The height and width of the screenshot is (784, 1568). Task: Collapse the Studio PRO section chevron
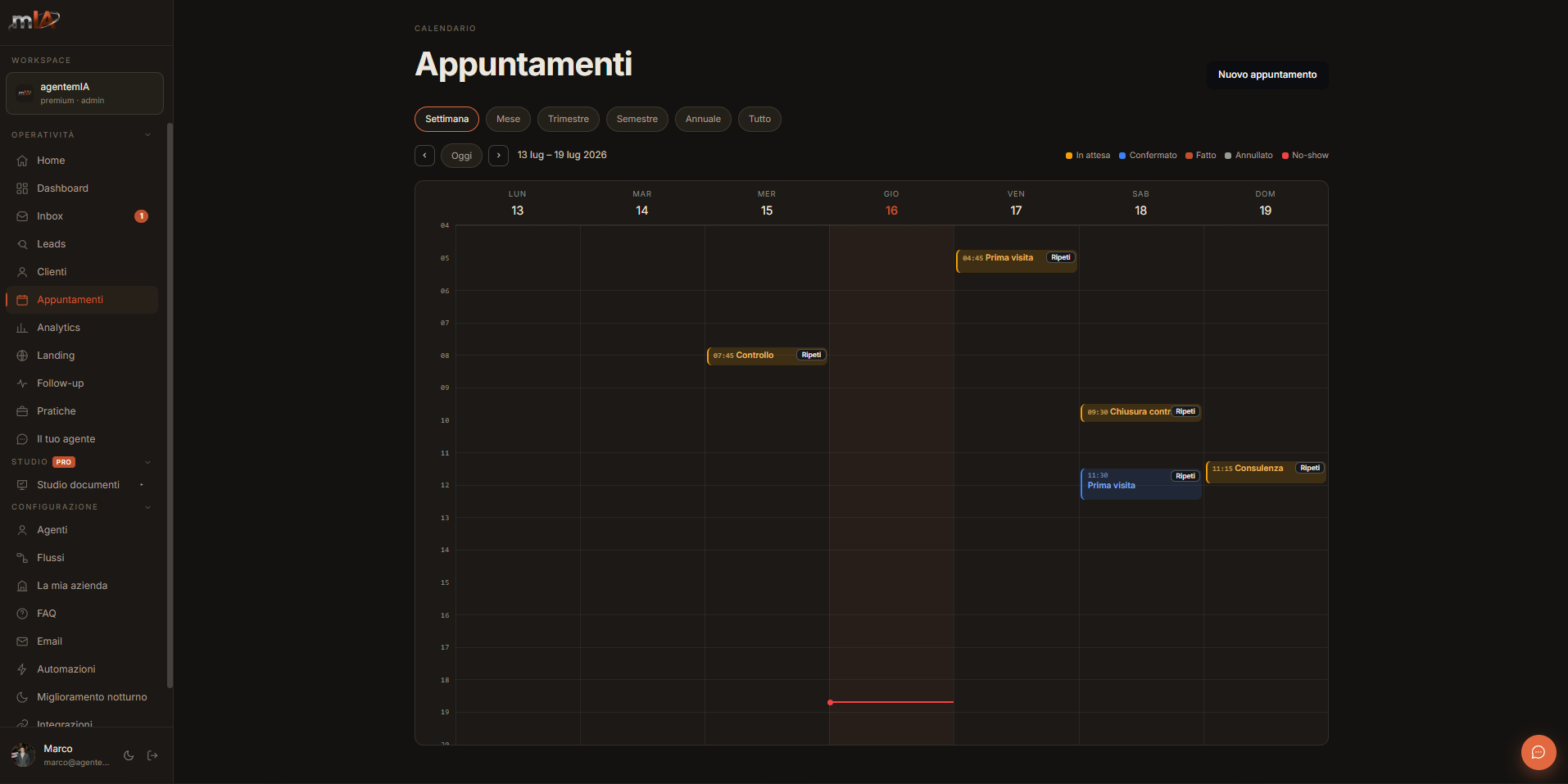point(147,462)
